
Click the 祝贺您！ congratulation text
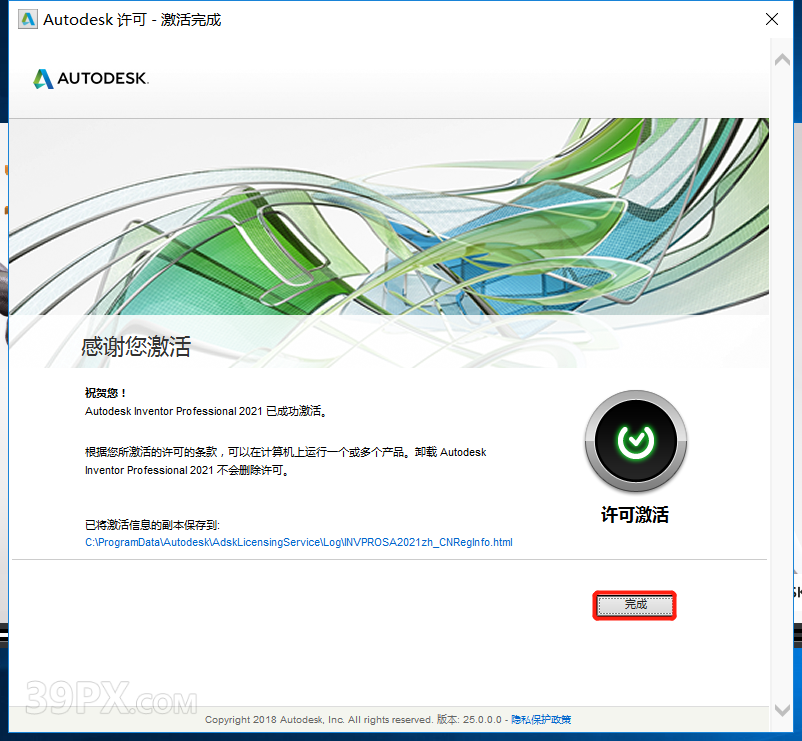[x=105, y=393]
